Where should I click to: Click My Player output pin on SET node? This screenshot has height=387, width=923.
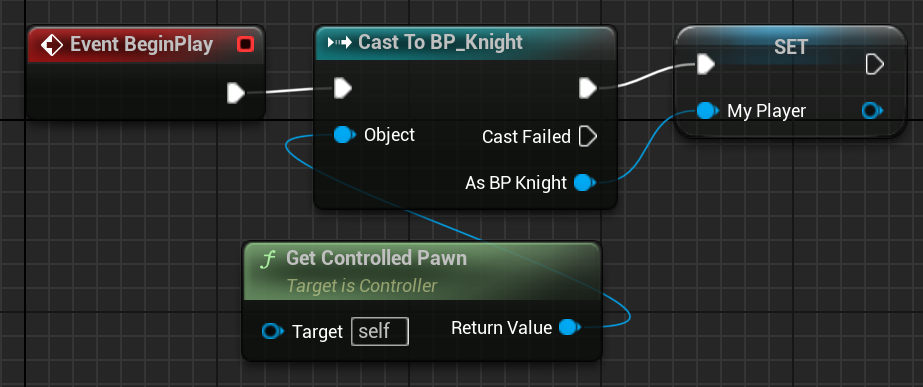coord(872,110)
